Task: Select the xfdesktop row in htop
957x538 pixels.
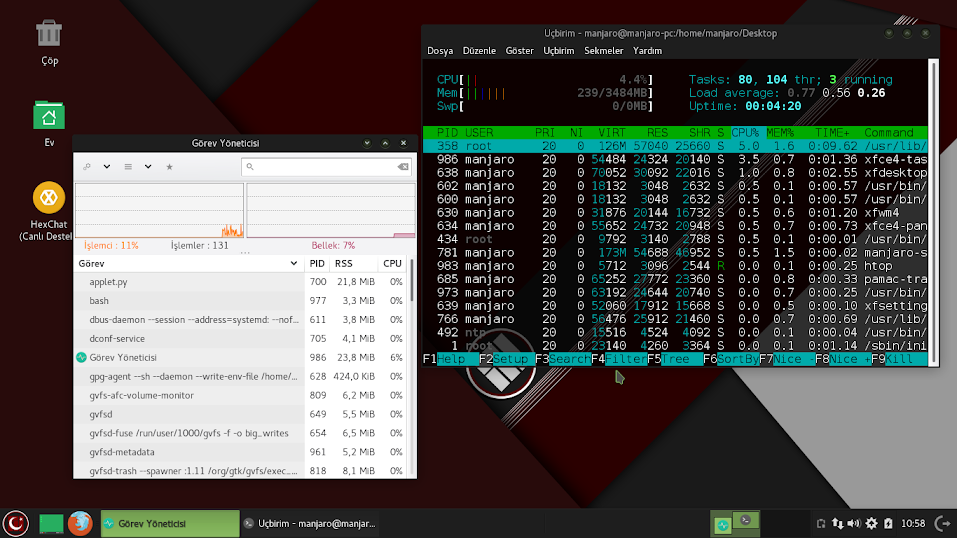Action: click(x=675, y=173)
